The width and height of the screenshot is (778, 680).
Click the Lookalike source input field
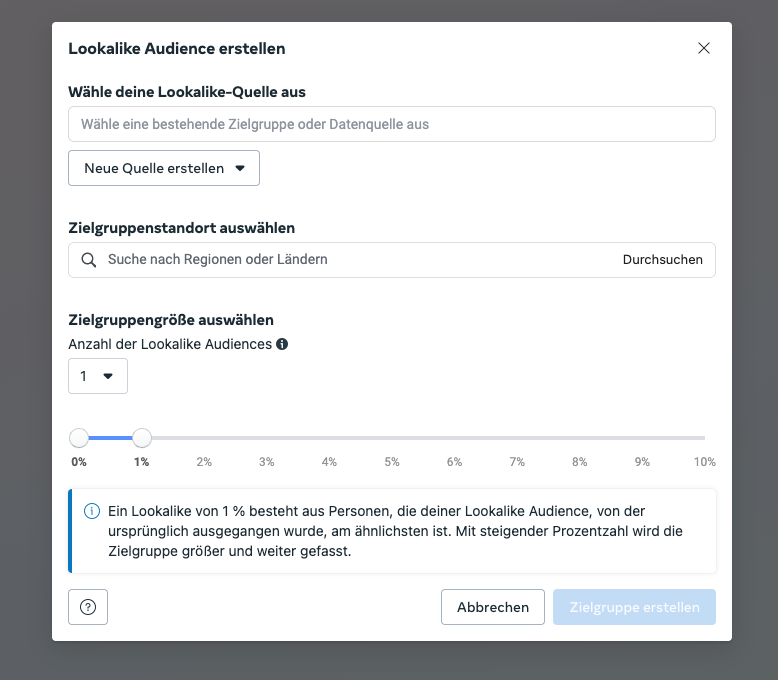click(x=392, y=124)
